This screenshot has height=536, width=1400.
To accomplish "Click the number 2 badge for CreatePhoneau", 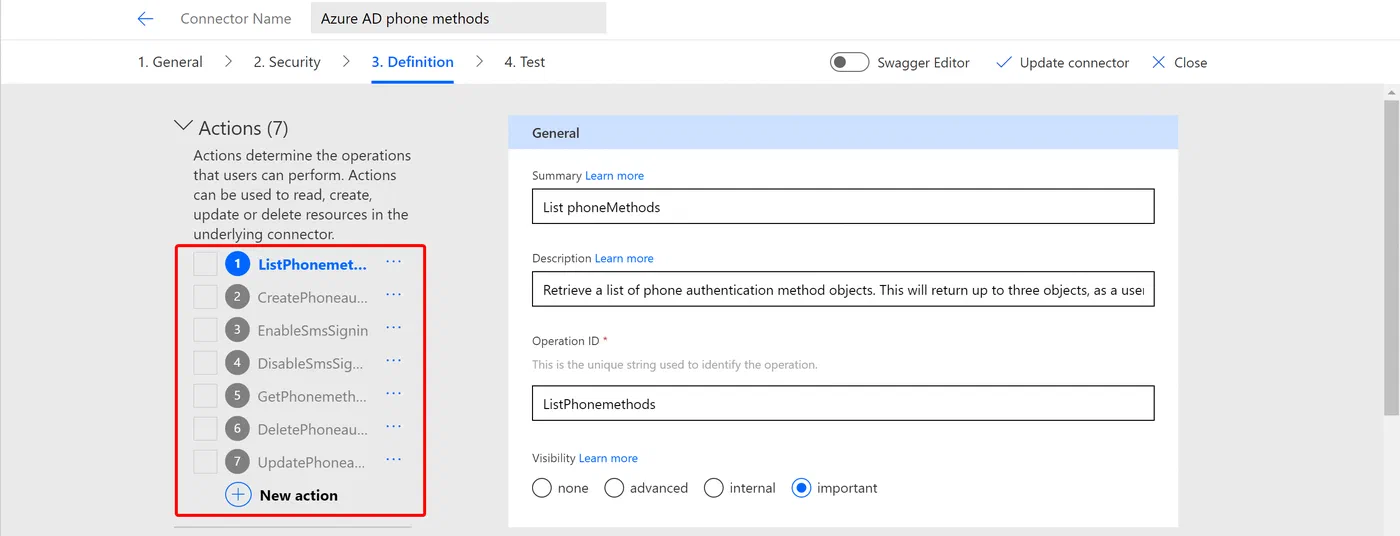I will (x=237, y=297).
